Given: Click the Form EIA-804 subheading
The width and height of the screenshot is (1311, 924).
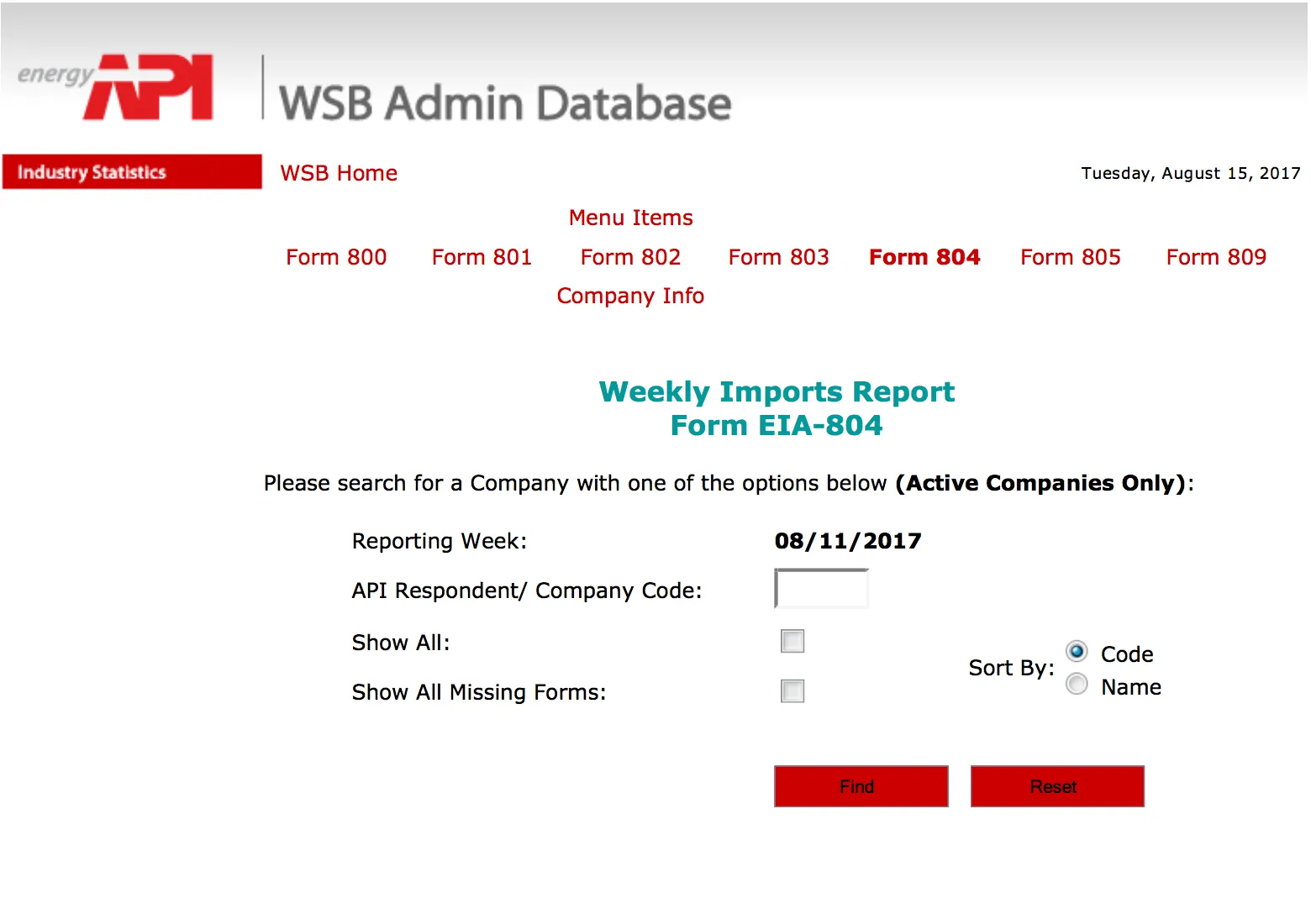Looking at the screenshot, I should [777, 425].
